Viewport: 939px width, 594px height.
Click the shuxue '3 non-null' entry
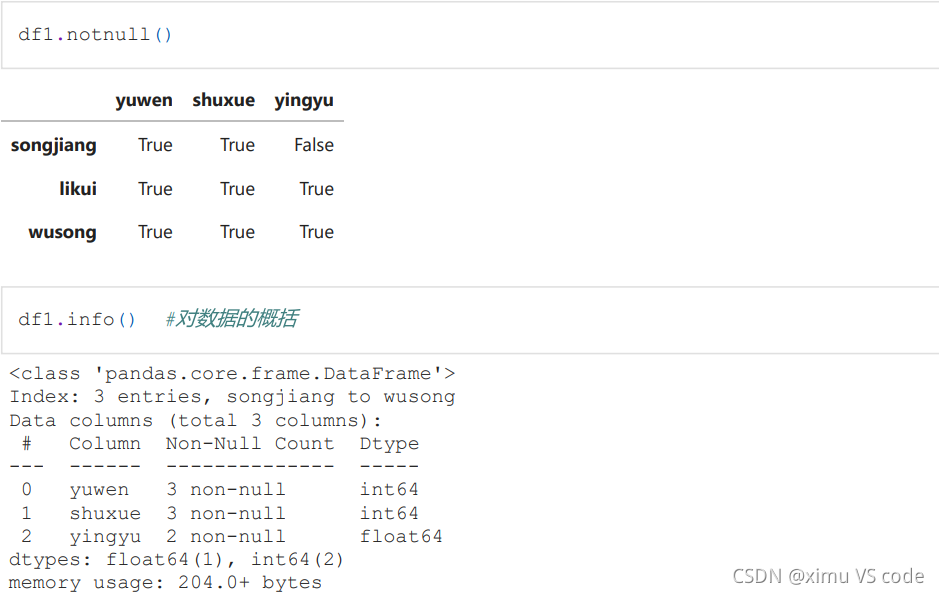pyautogui.click(x=226, y=513)
